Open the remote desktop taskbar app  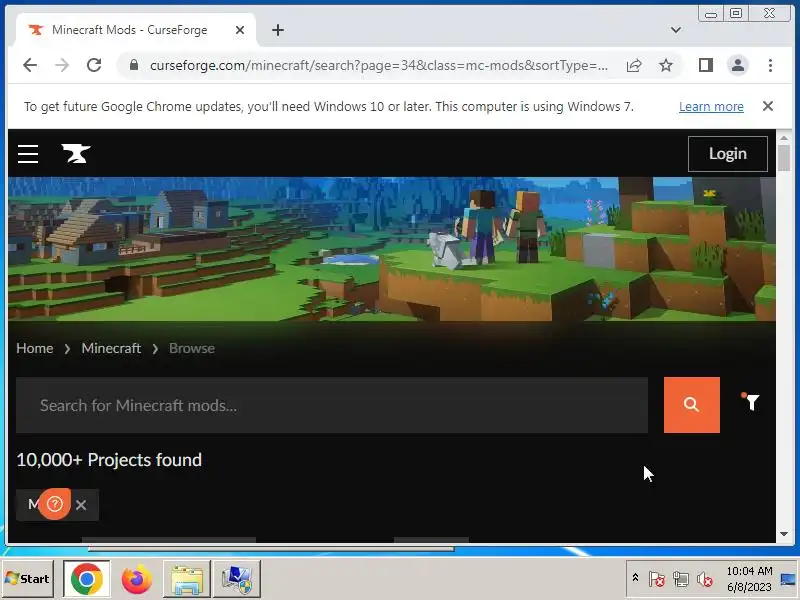click(x=237, y=579)
